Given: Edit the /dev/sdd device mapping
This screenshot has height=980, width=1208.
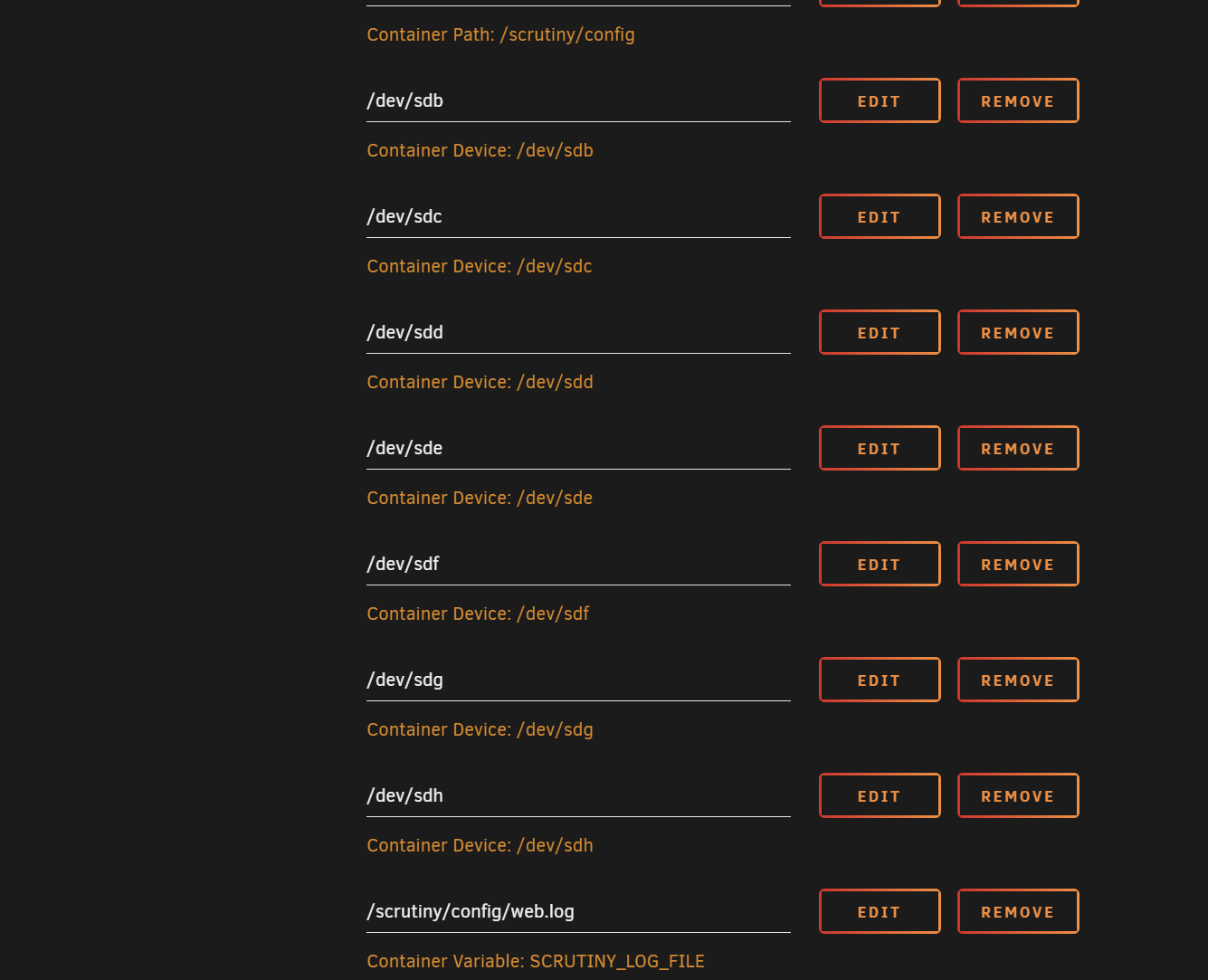Looking at the screenshot, I should click(x=879, y=332).
